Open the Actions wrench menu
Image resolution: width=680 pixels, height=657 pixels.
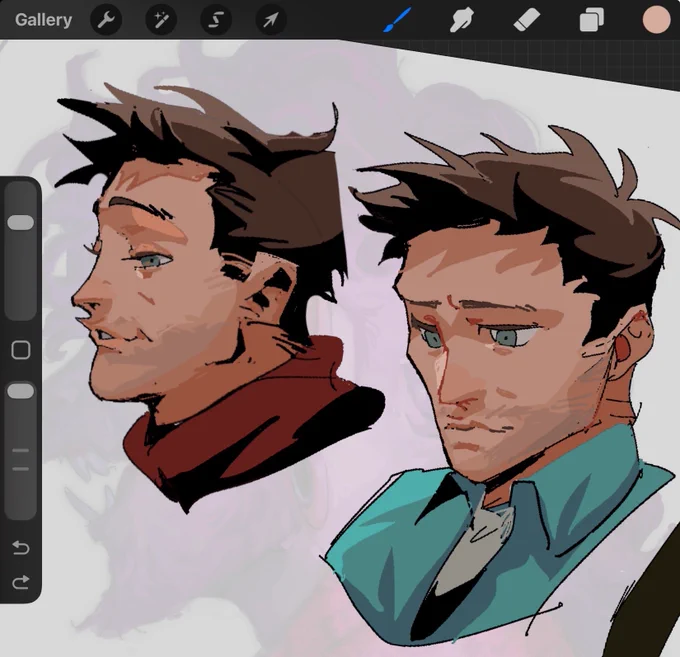[x=106, y=20]
